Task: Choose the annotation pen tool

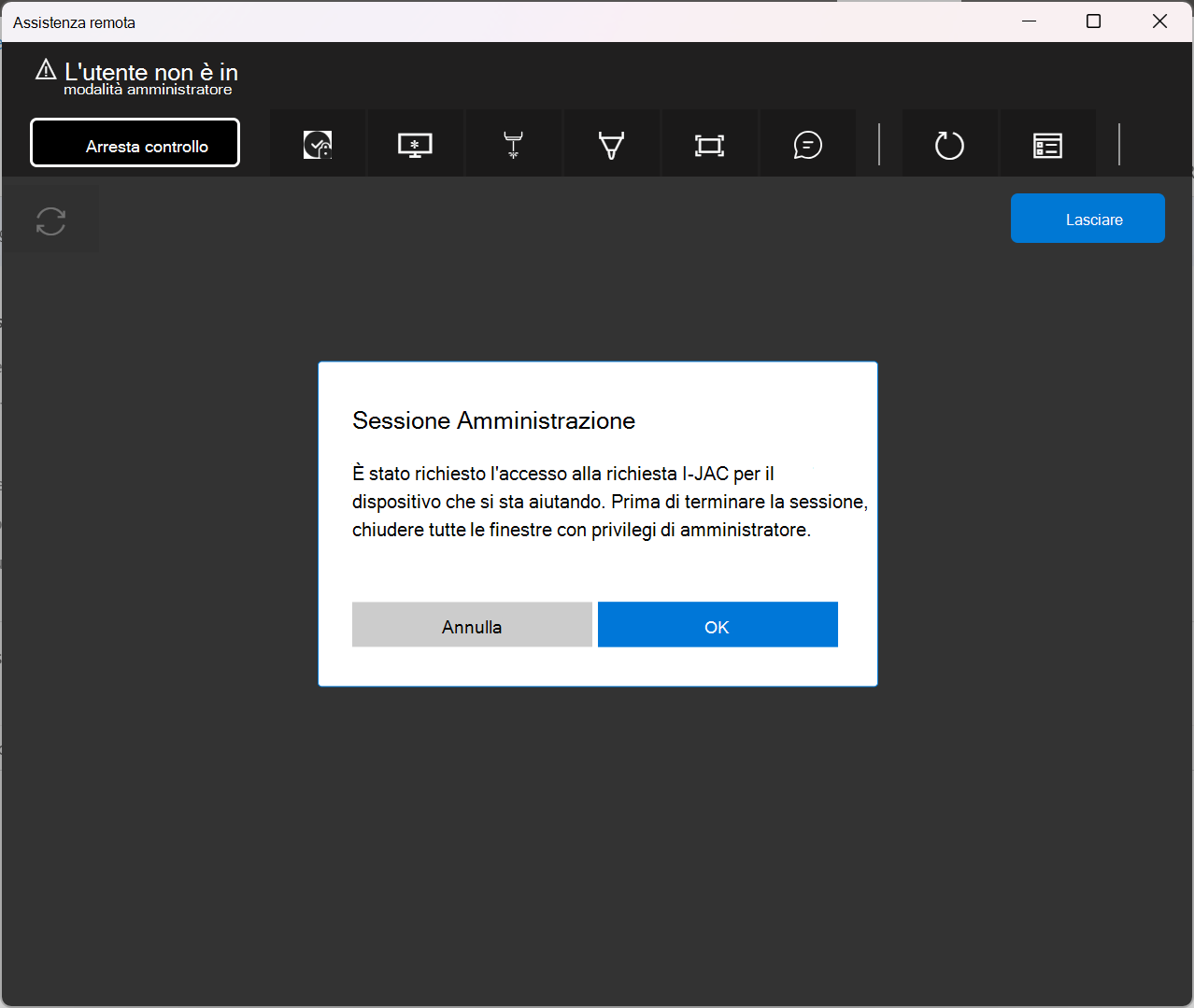Action: 611,145
